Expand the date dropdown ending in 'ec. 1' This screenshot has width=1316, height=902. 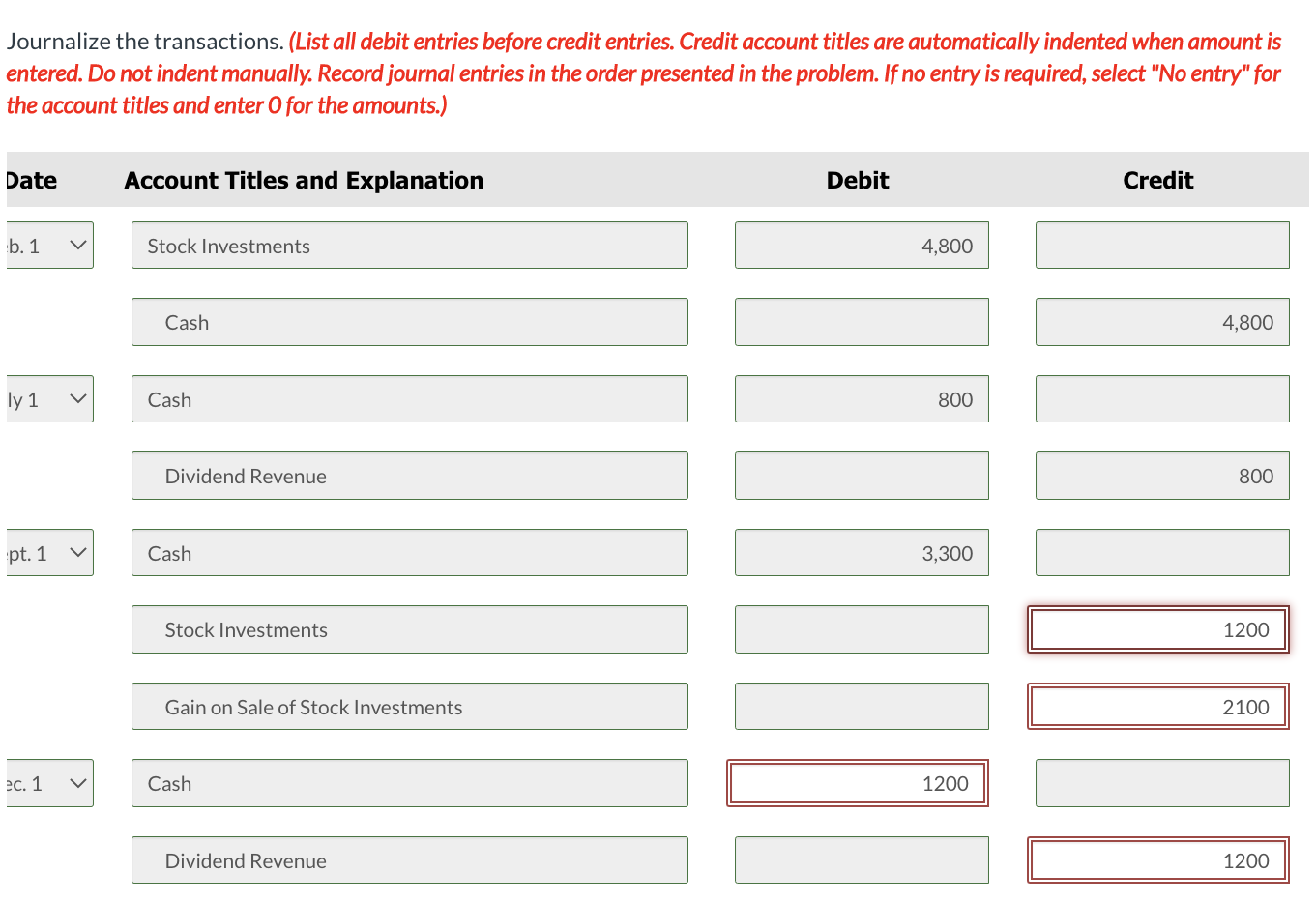click(48, 783)
